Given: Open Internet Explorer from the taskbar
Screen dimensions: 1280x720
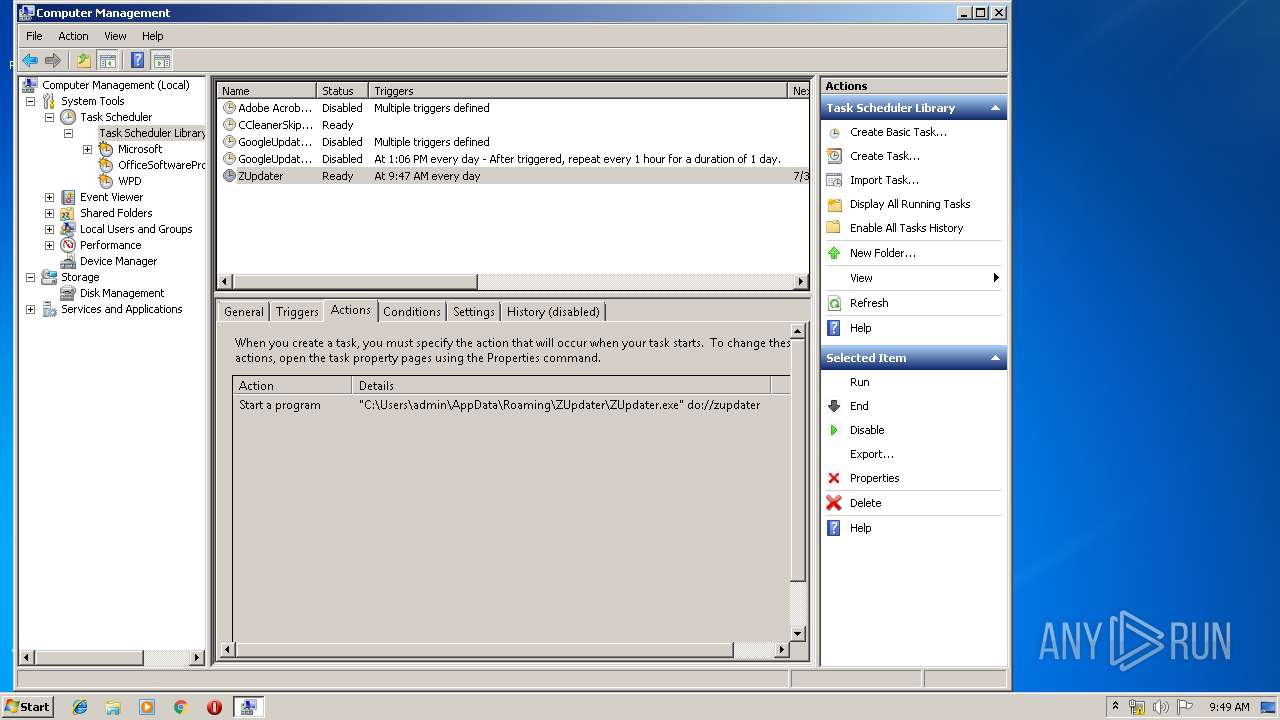Looking at the screenshot, I should [x=80, y=707].
